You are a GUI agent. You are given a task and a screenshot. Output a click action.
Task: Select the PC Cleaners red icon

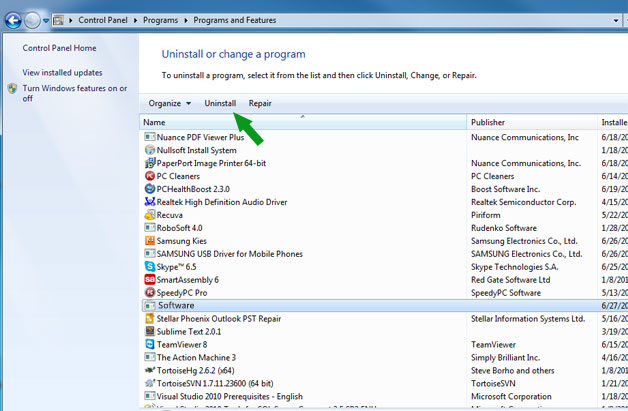[x=150, y=176]
